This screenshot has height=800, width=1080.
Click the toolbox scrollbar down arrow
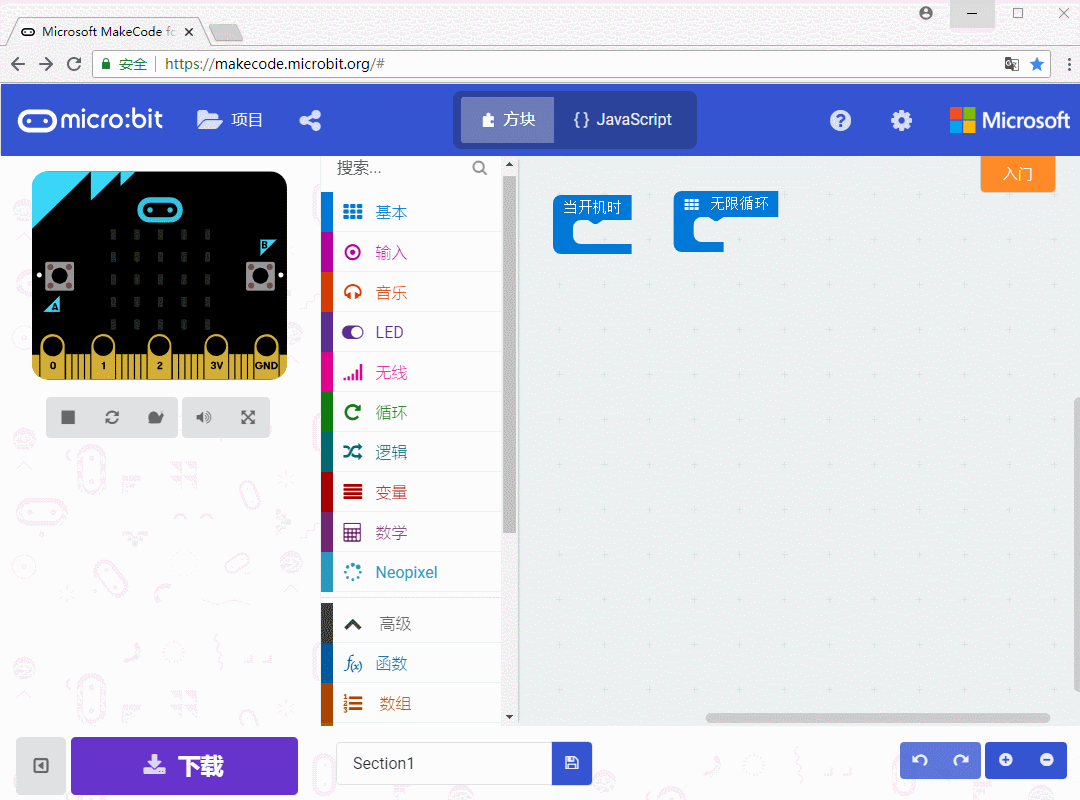[510, 717]
